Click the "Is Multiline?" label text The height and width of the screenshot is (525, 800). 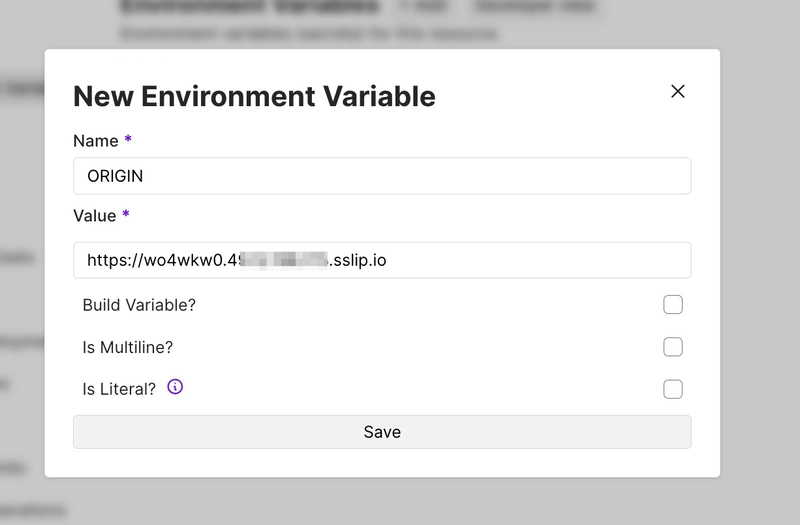pos(128,347)
